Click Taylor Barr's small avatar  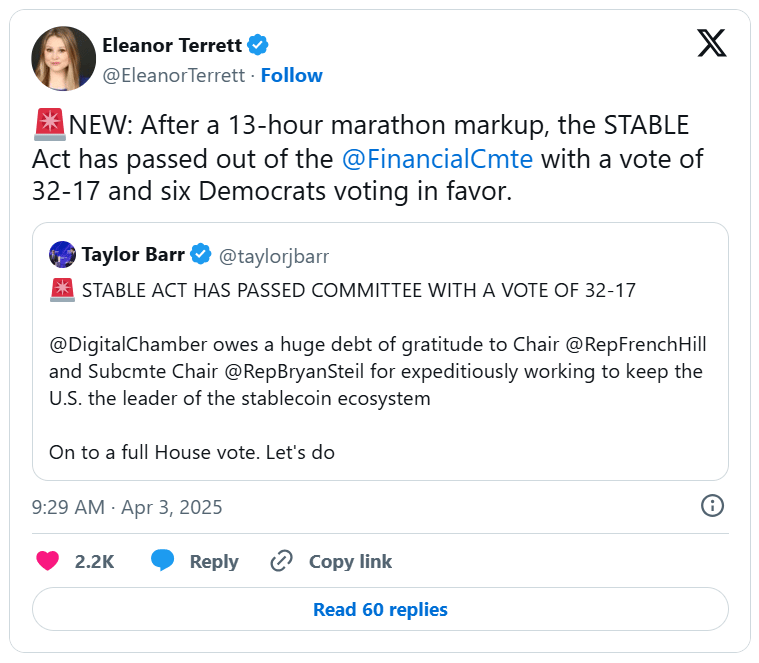[x=62, y=255]
